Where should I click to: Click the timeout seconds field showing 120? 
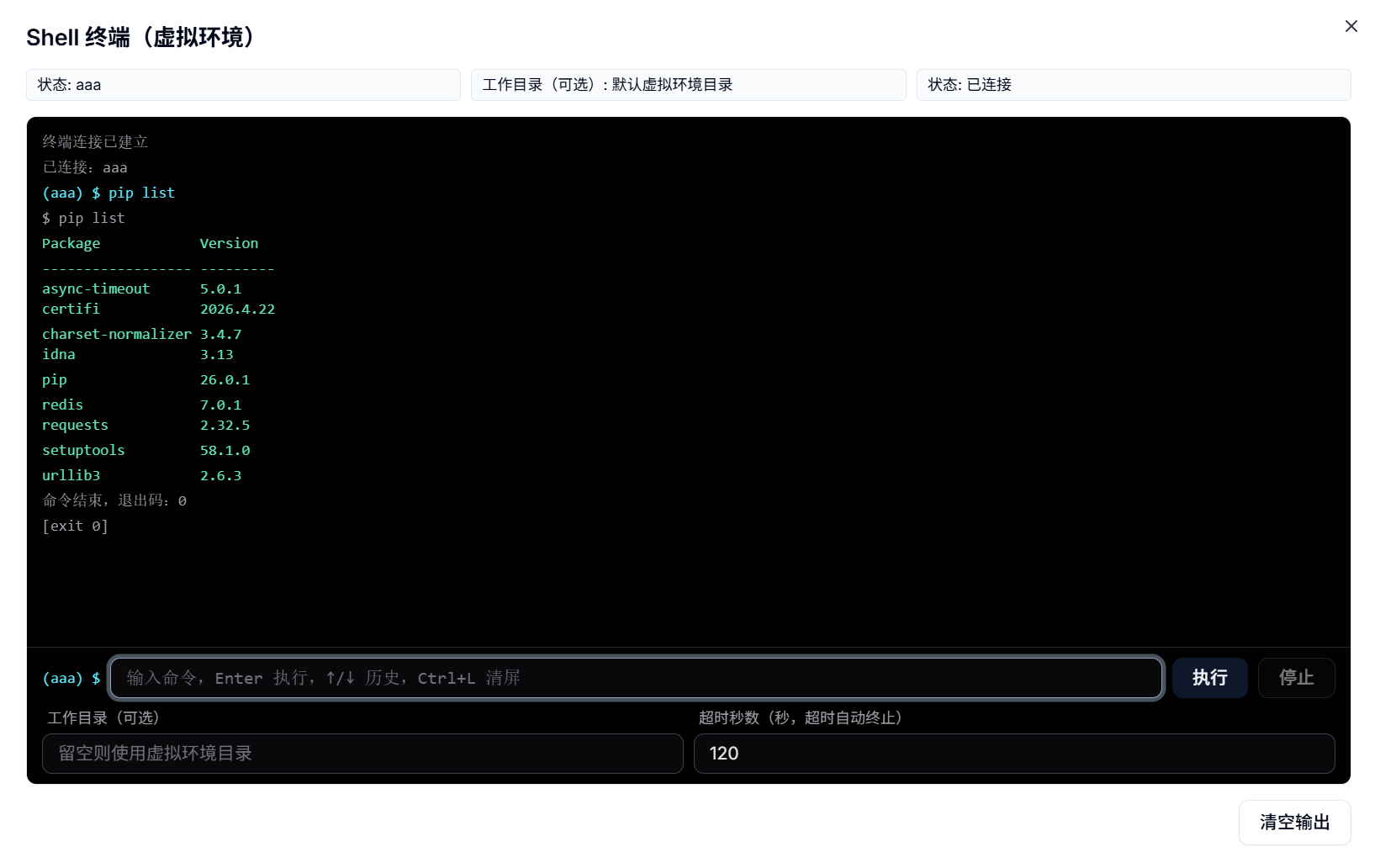click(x=1014, y=754)
